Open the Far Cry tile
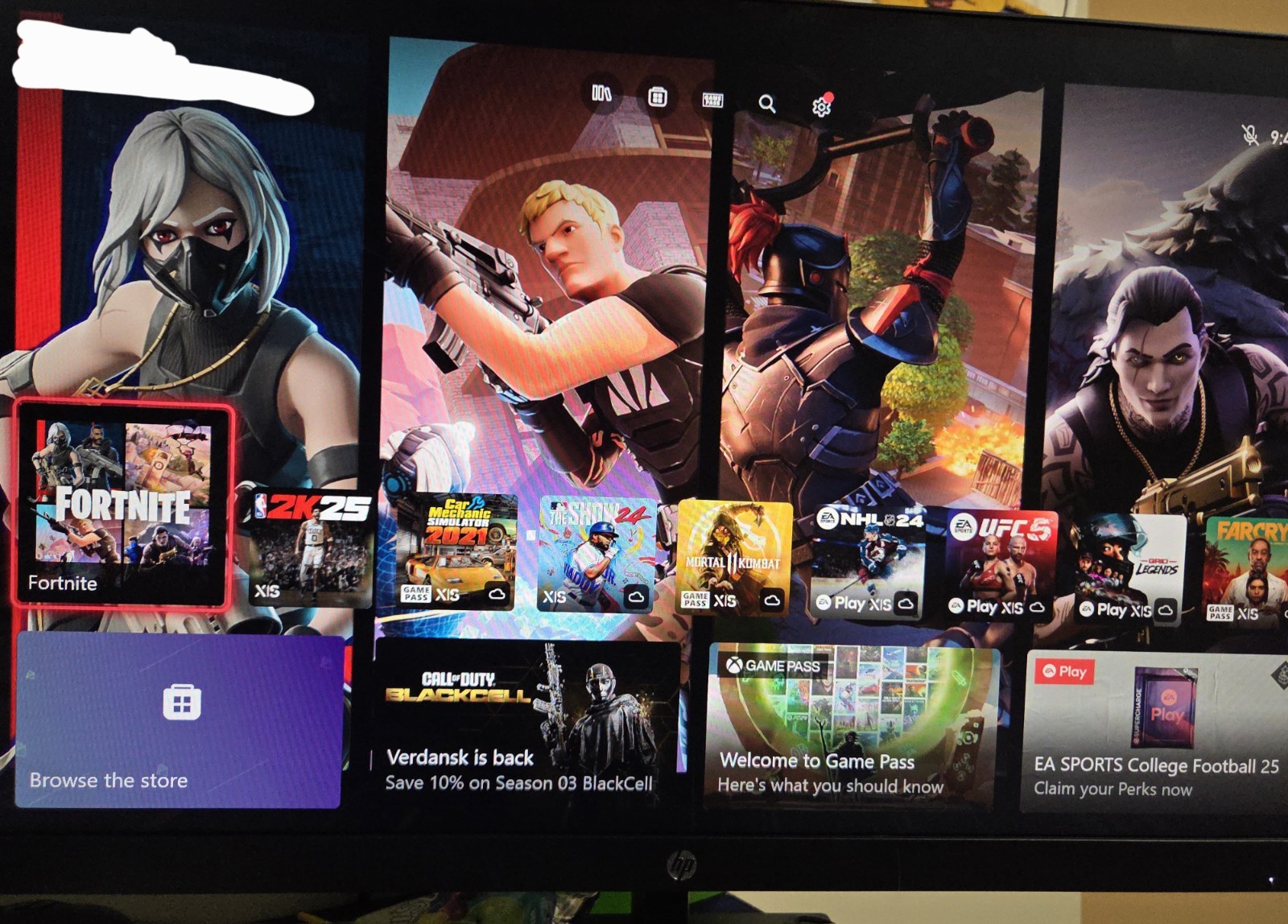The width and height of the screenshot is (1288, 924). 1247,572
